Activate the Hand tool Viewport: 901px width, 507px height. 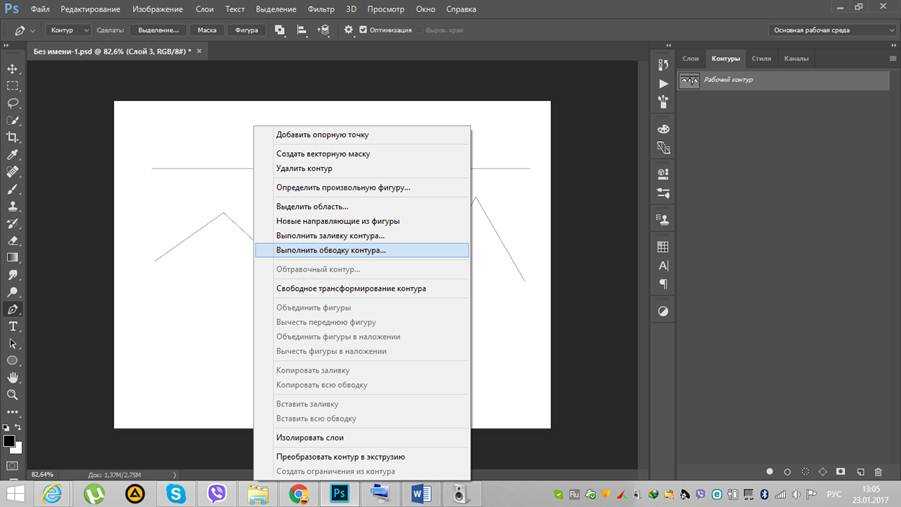13,377
